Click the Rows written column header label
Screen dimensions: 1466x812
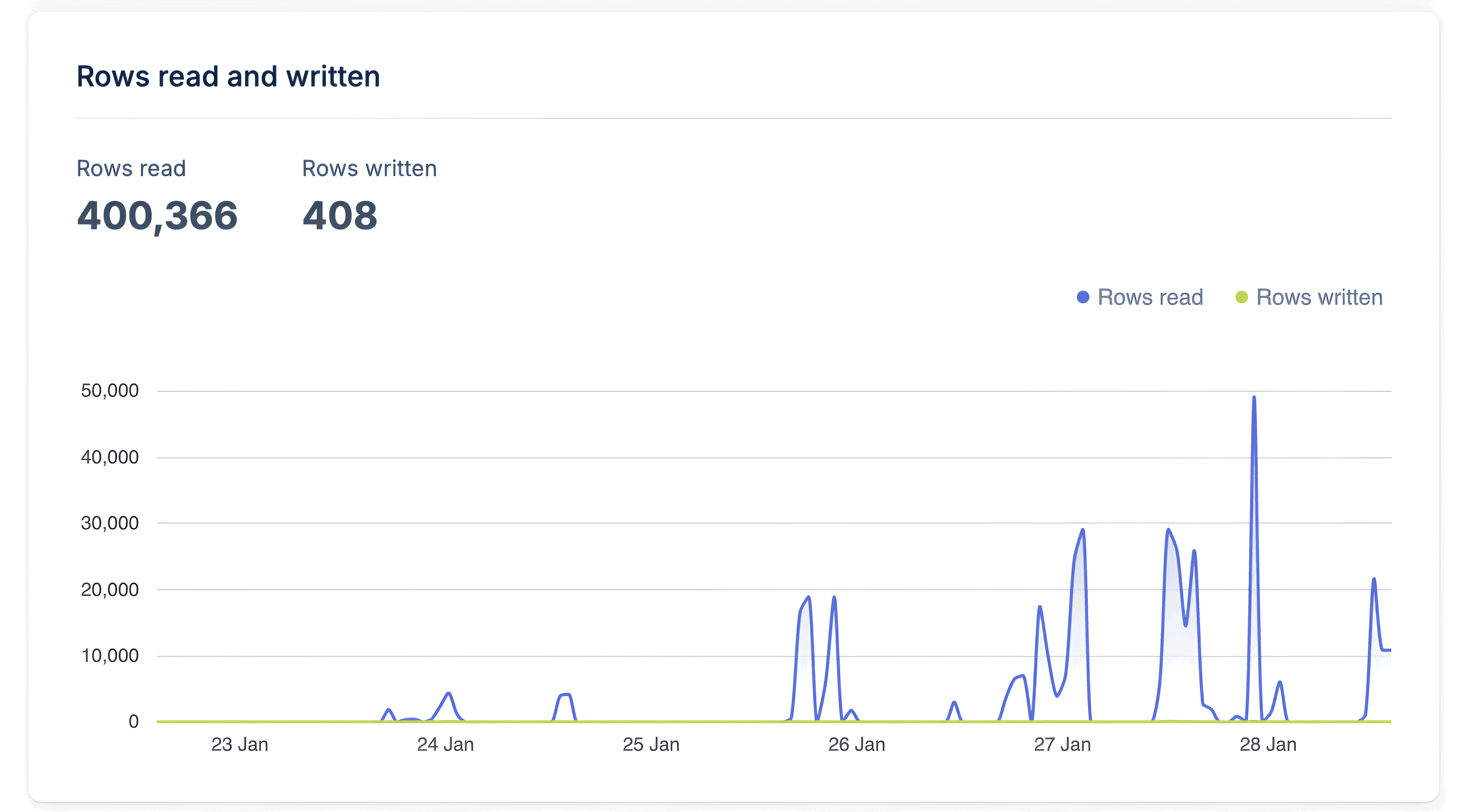coord(369,168)
